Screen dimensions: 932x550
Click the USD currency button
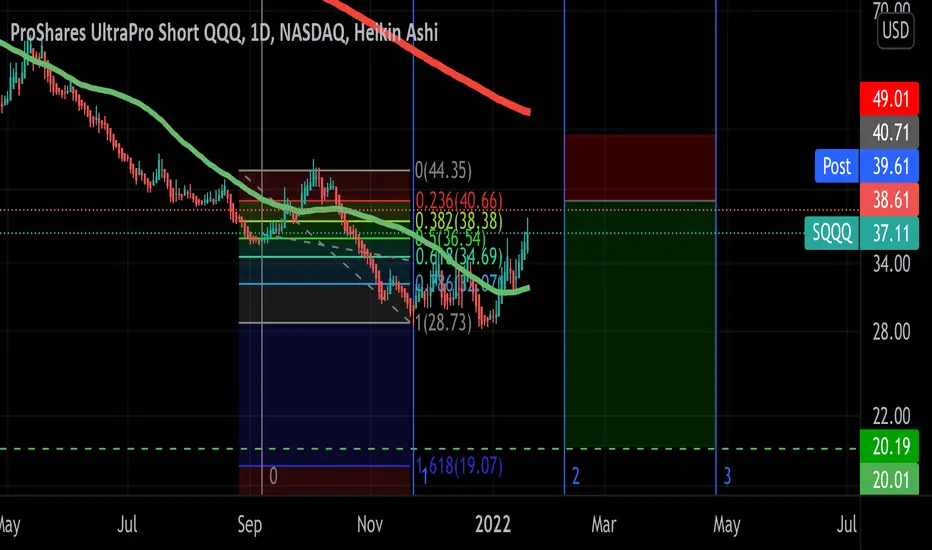click(x=895, y=30)
